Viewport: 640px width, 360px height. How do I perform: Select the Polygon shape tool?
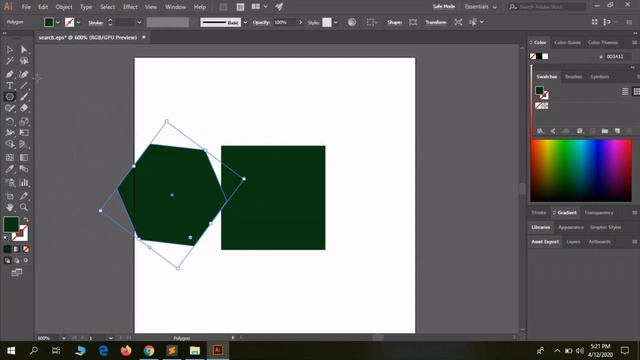pyautogui.click(x=9, y=97)
